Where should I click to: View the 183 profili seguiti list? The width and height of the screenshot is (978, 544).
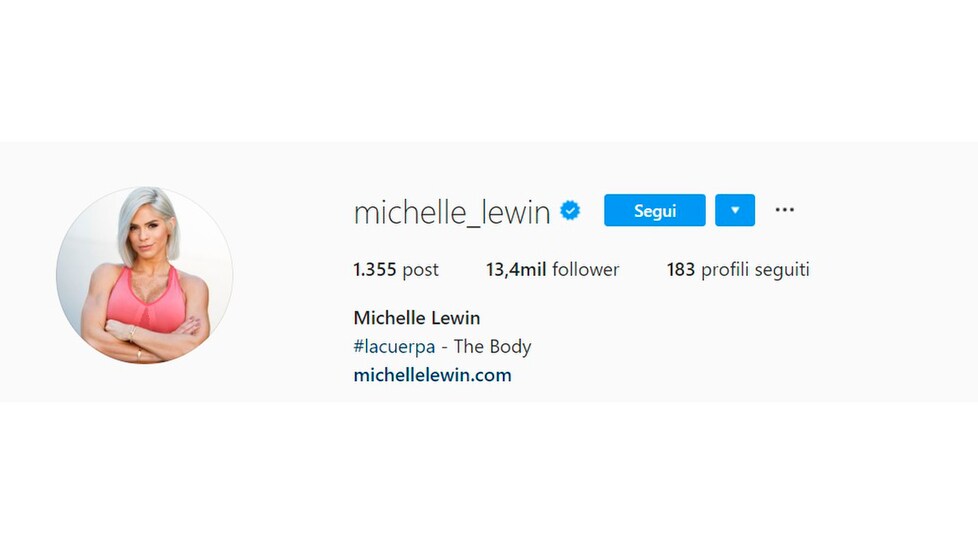tap(738, 270)
